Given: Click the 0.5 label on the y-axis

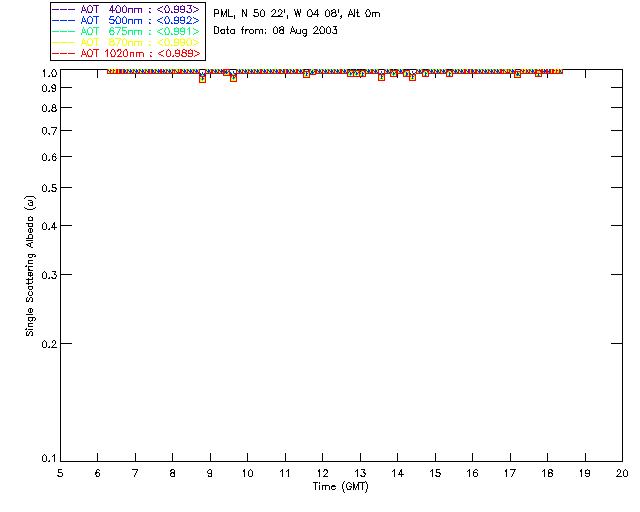Looking at the screenshot, I should point(49,188).
